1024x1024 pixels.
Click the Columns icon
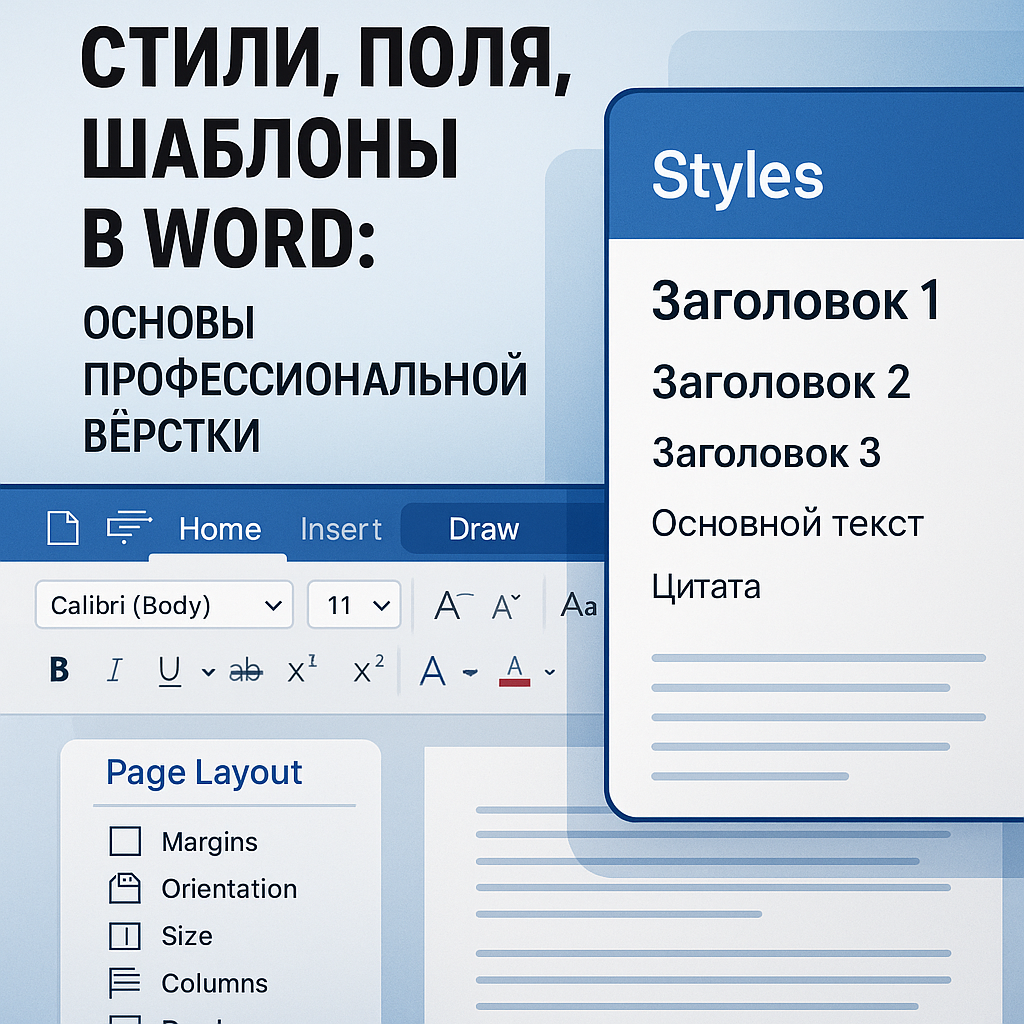pyautogui.click(x=125, y=983)
